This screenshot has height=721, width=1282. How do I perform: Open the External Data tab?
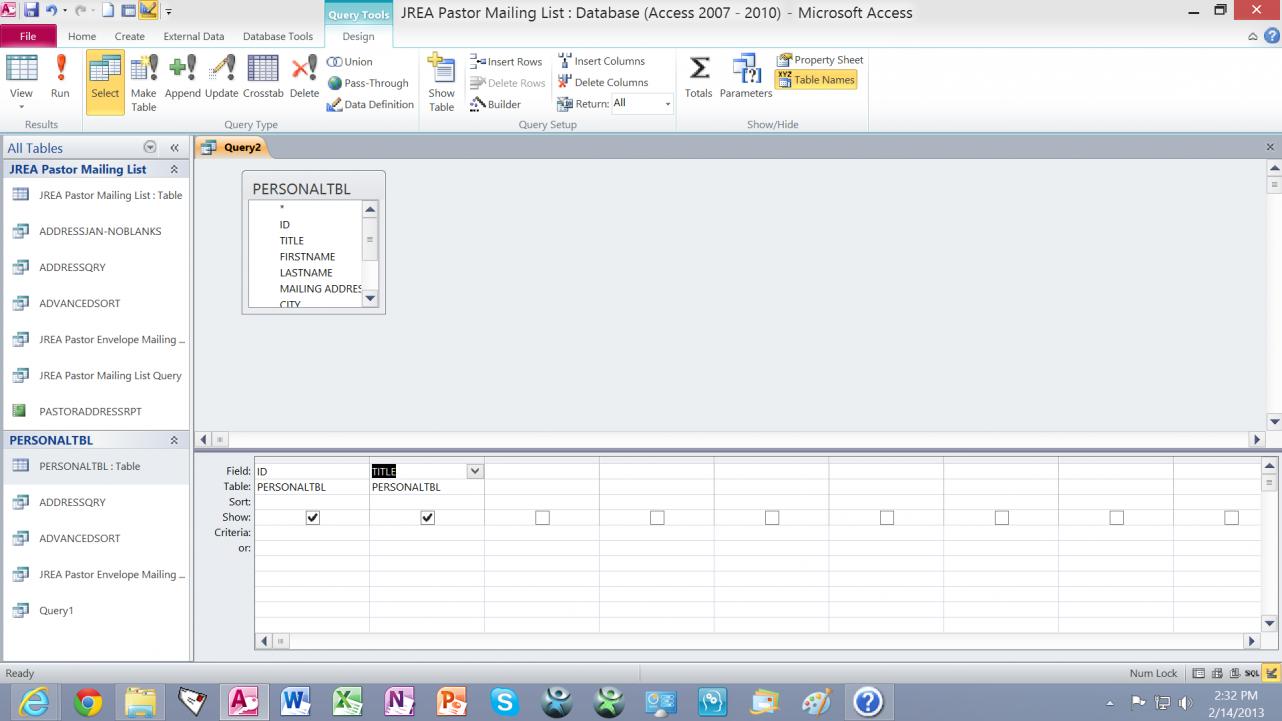[x=194, y=37]
